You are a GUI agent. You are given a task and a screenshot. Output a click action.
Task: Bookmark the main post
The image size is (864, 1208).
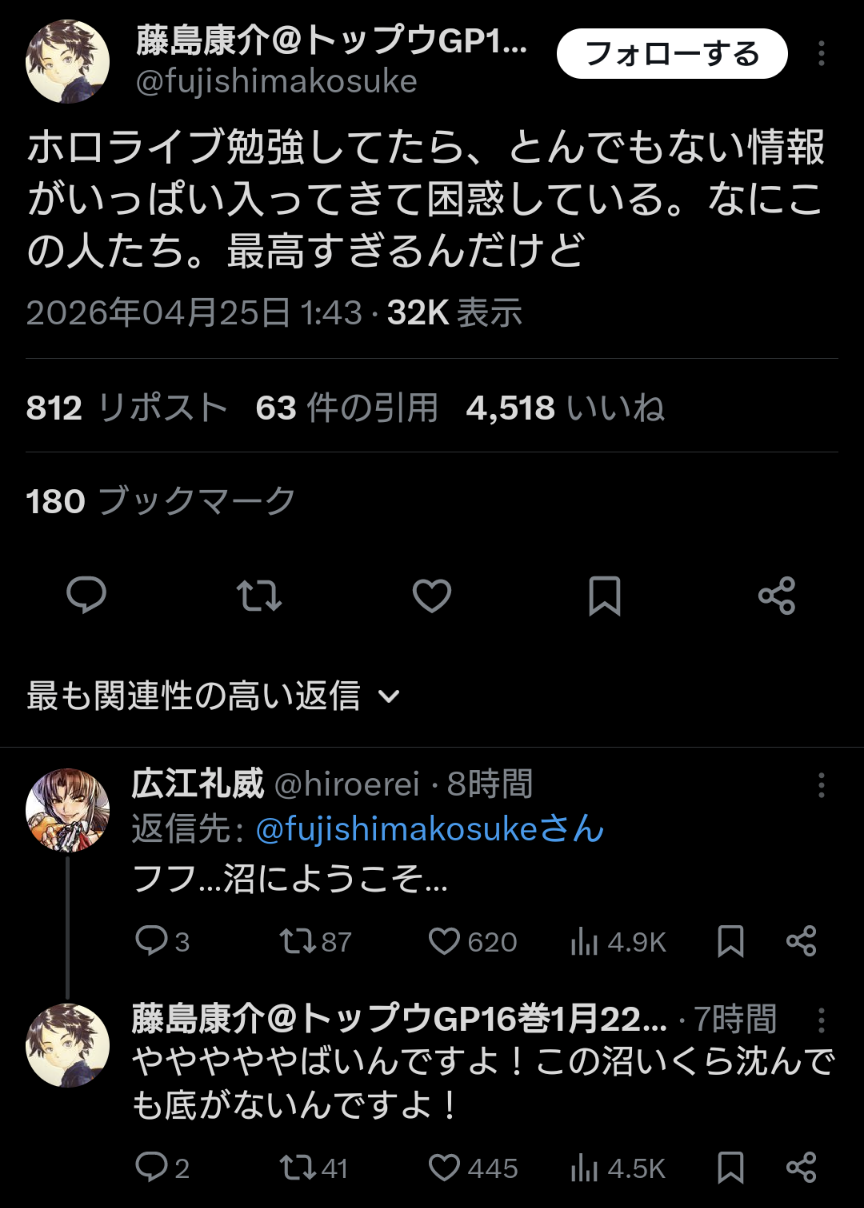(604, 596)
